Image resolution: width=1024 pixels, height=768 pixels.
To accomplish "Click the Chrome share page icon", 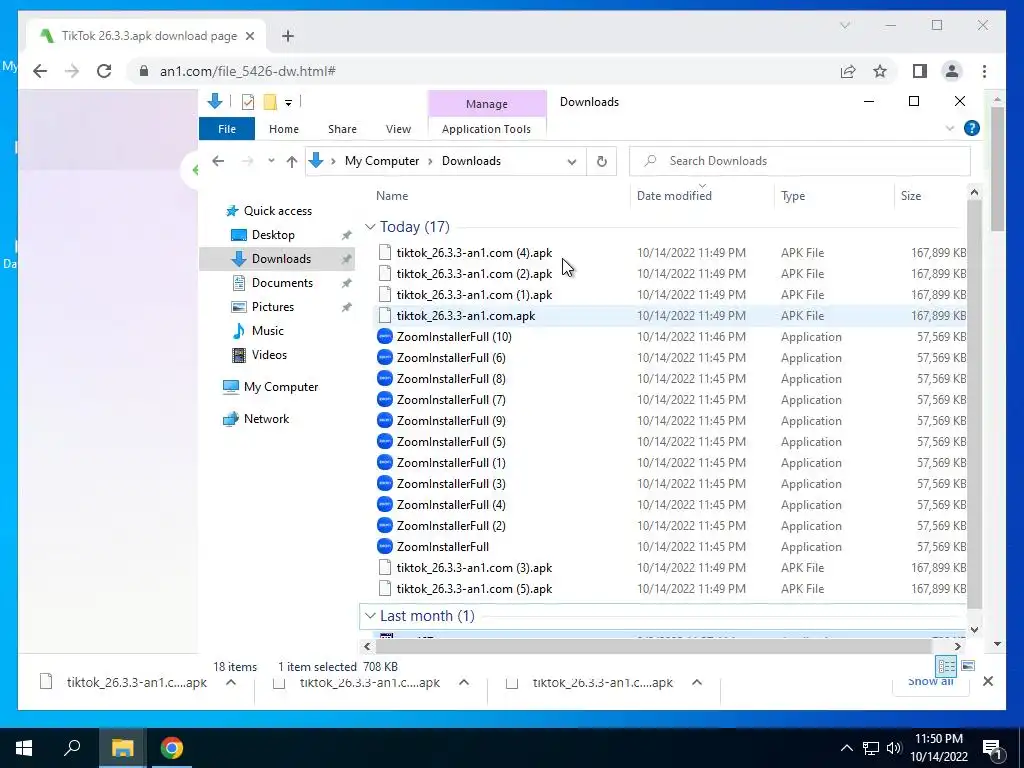I will [848, 71].
